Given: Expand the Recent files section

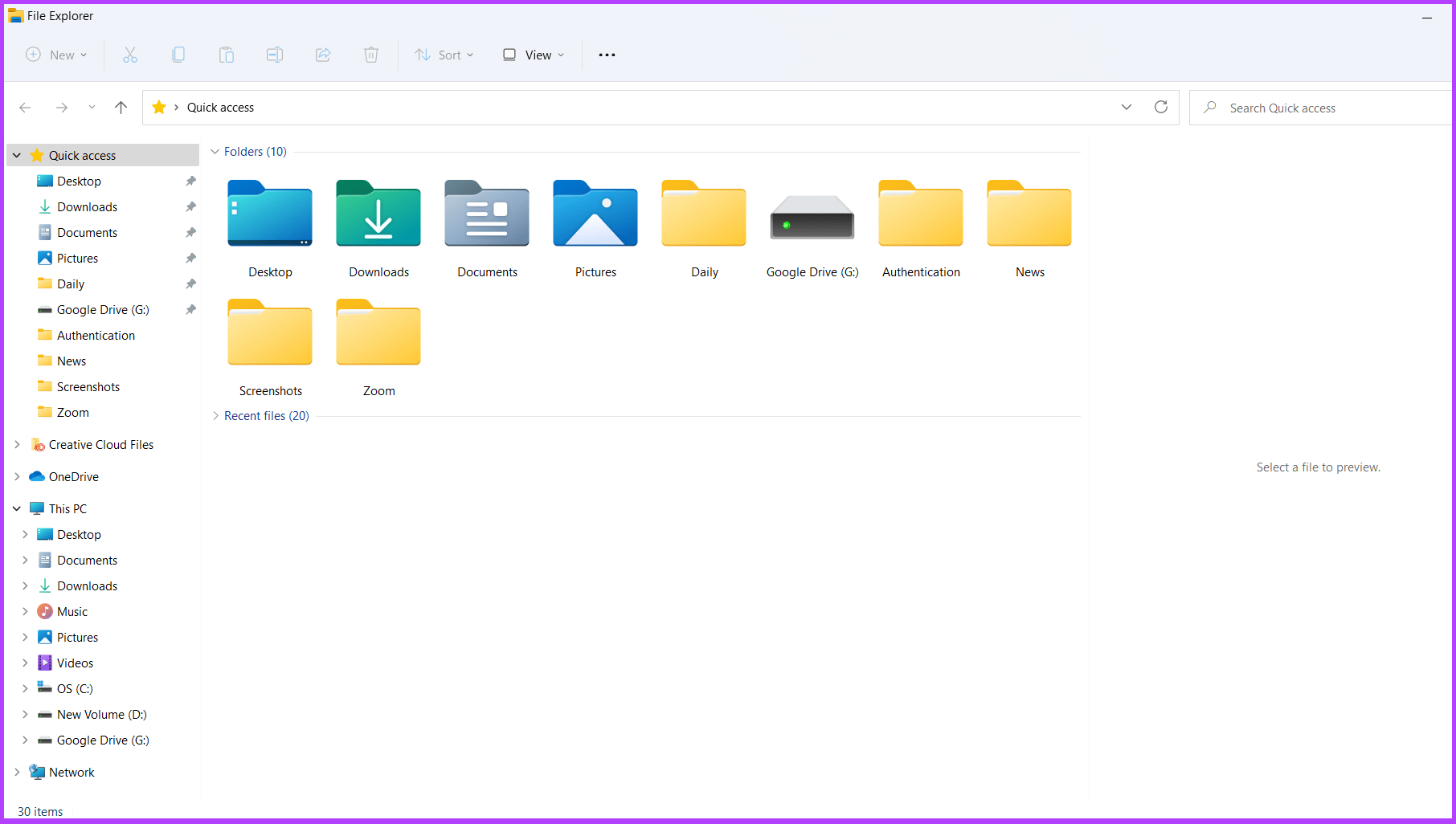Looking at the screenshot, I should (215, 416).
